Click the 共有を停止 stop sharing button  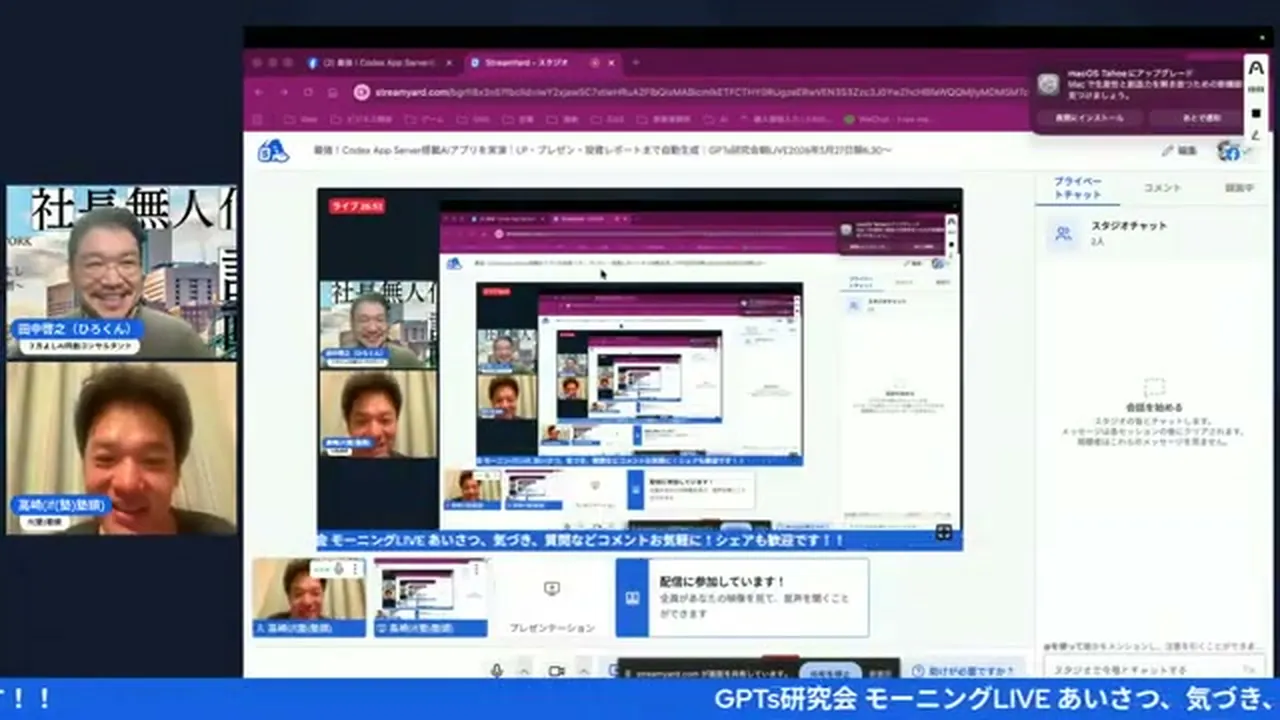tap(829, 673)
